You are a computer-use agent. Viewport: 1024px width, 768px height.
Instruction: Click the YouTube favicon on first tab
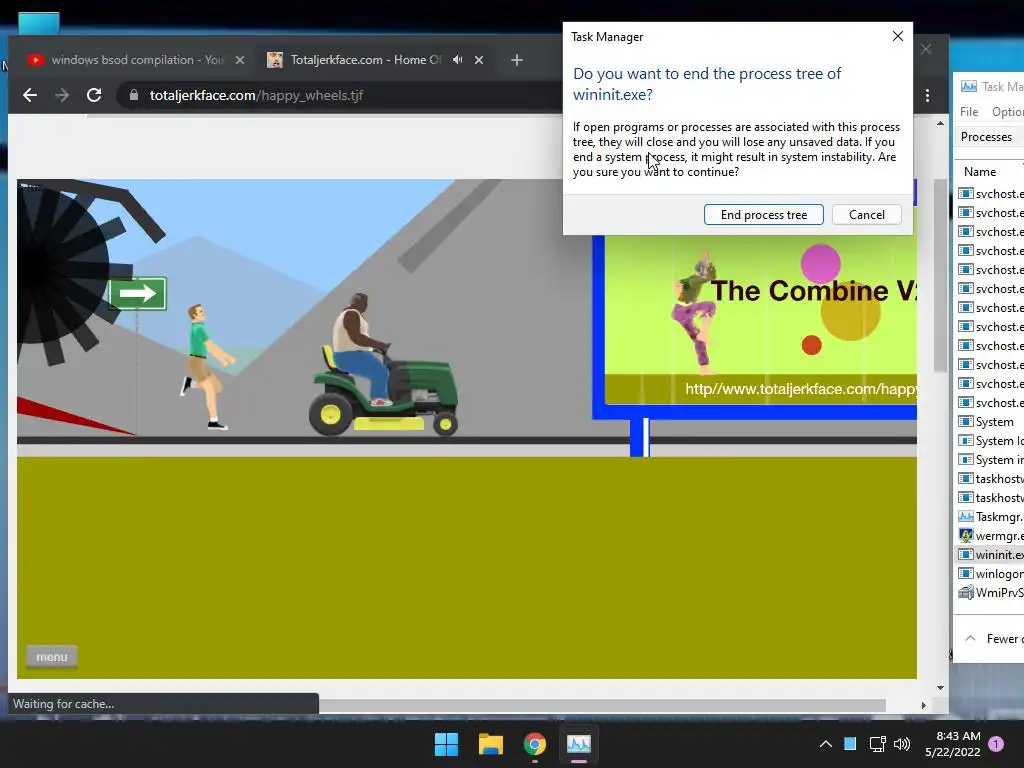35,60
